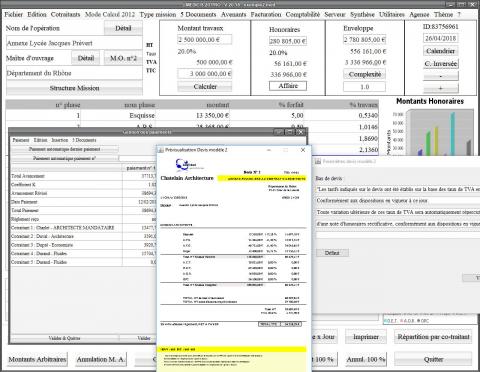Screen dimensions: 480x372
Task: Click the Complexité button
Action: click(365, 74)
